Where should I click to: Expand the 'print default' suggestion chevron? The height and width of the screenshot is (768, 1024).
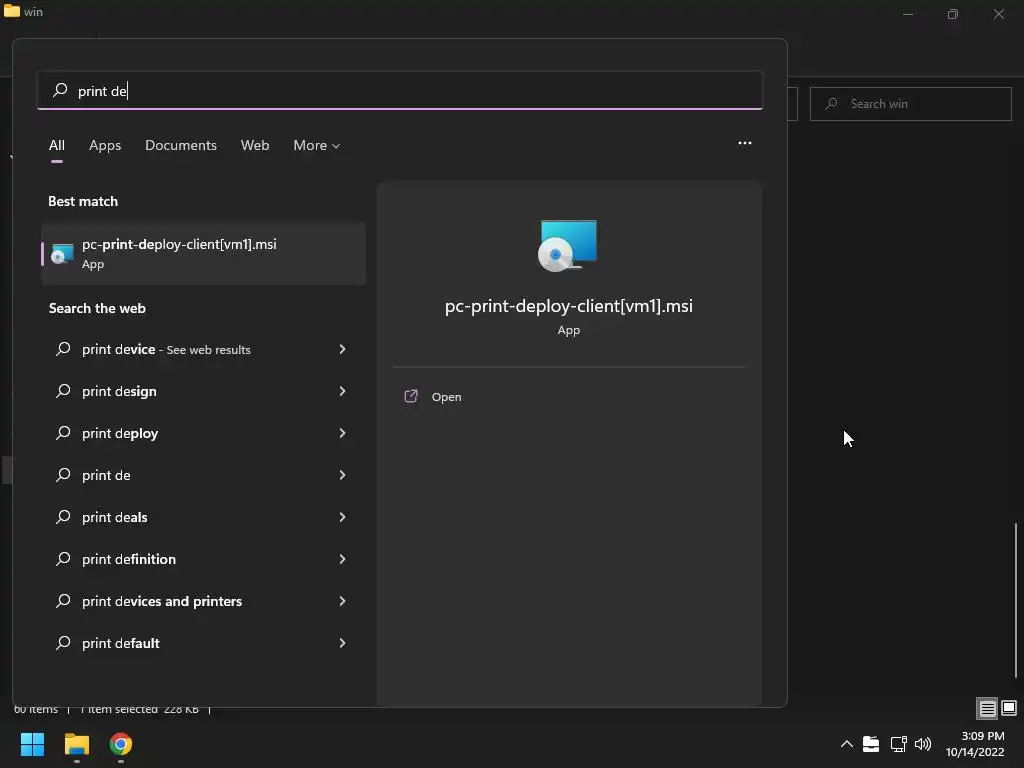tap(342, 643)
